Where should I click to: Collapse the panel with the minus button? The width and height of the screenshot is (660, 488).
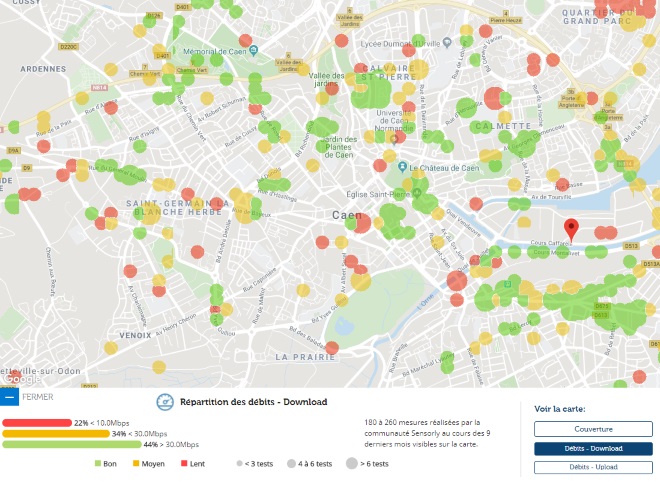tap(9, 397)
